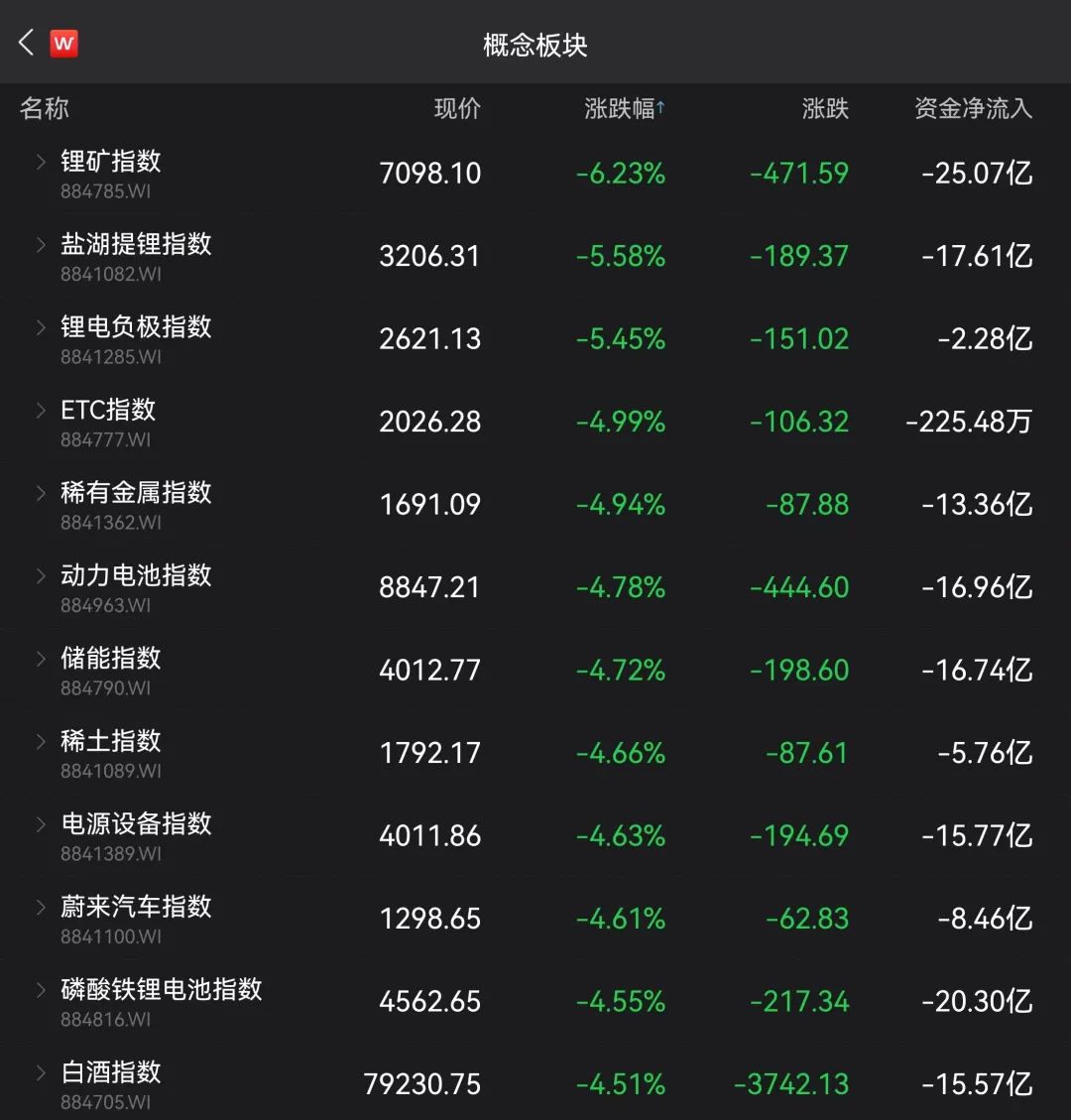Viewport: 1071px width, 1120px height.
Task: Select the -4.61% change value
Action: tap(621, 920)
